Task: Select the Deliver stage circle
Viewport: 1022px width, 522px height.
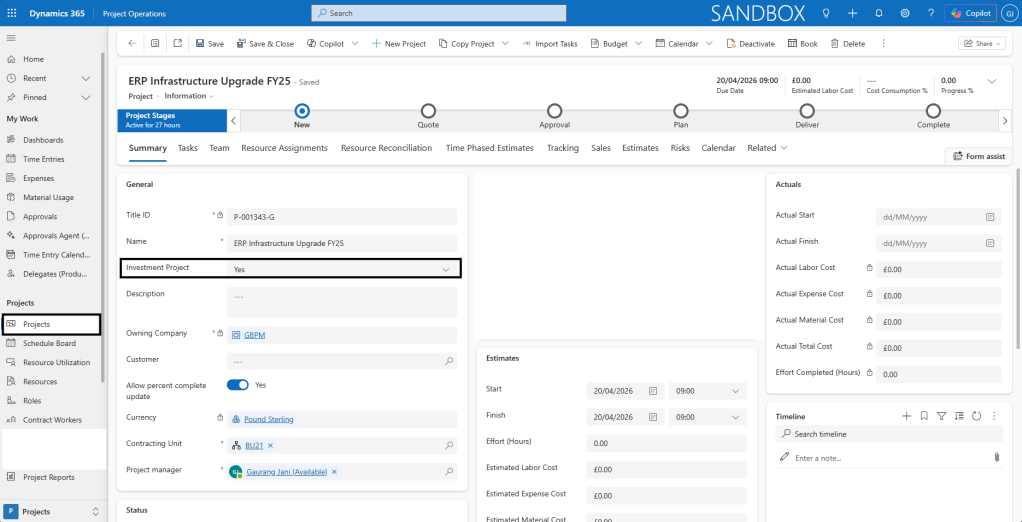Action: [x=807, y=111]
